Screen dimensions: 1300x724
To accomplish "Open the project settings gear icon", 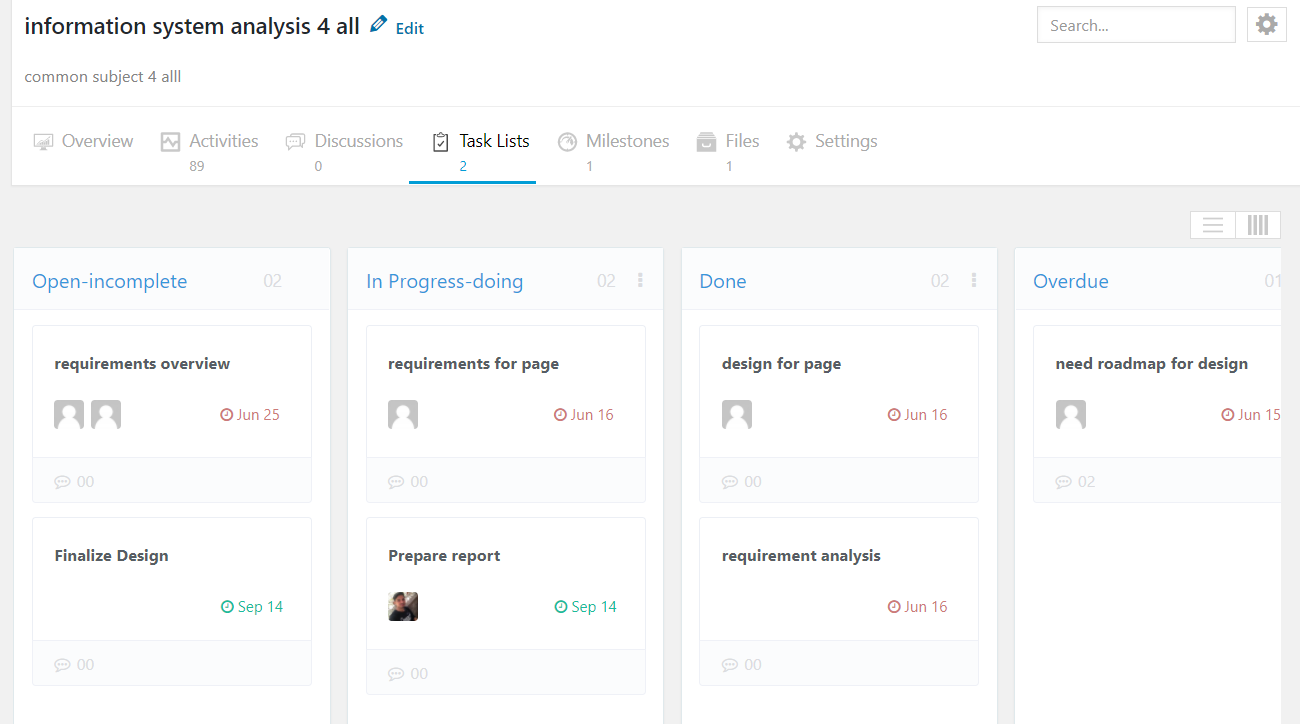I will (x=1266, y=25).
